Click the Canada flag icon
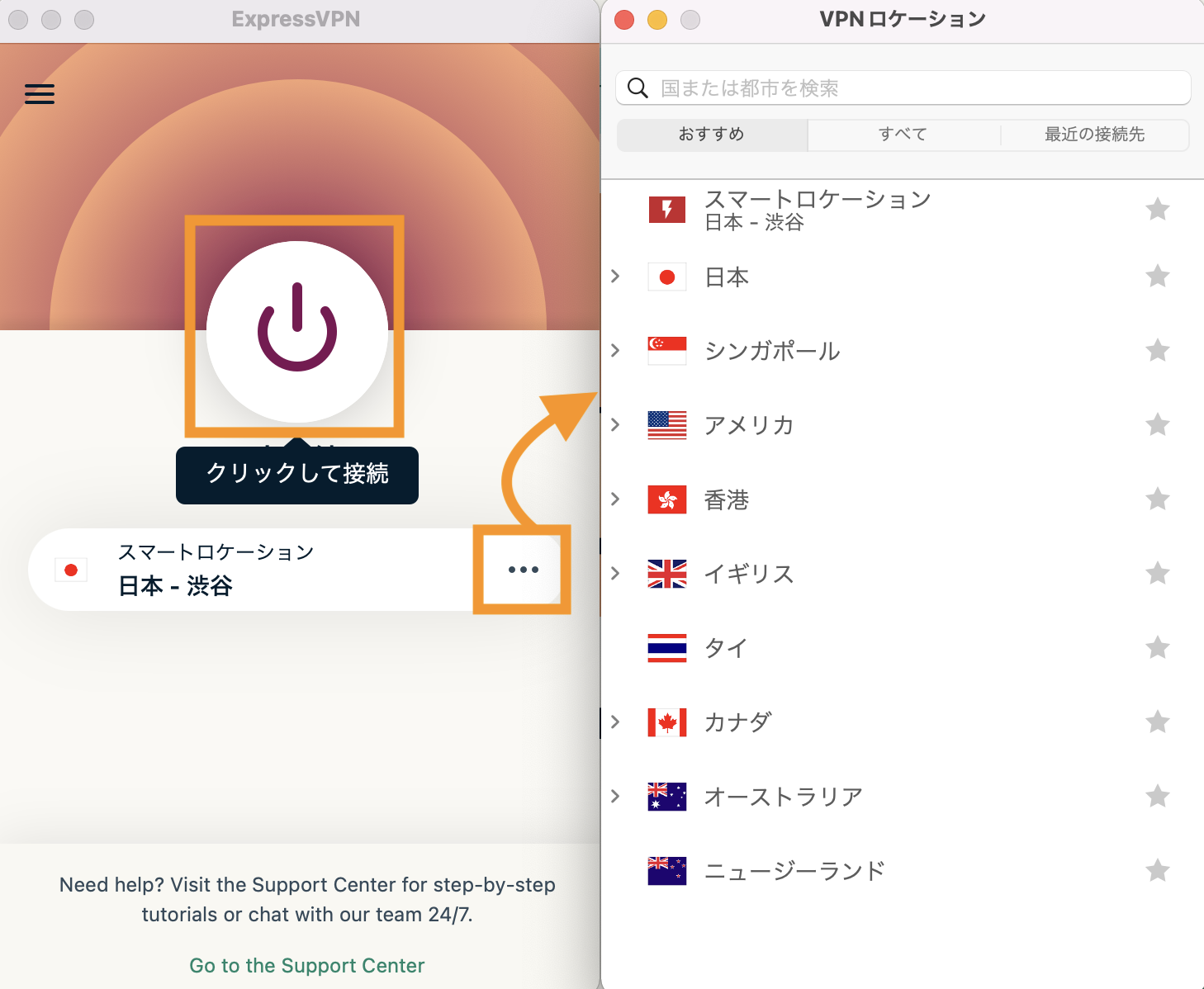Image resolution: width=1204 pixels, height=989 pixels. coord(667,722)
